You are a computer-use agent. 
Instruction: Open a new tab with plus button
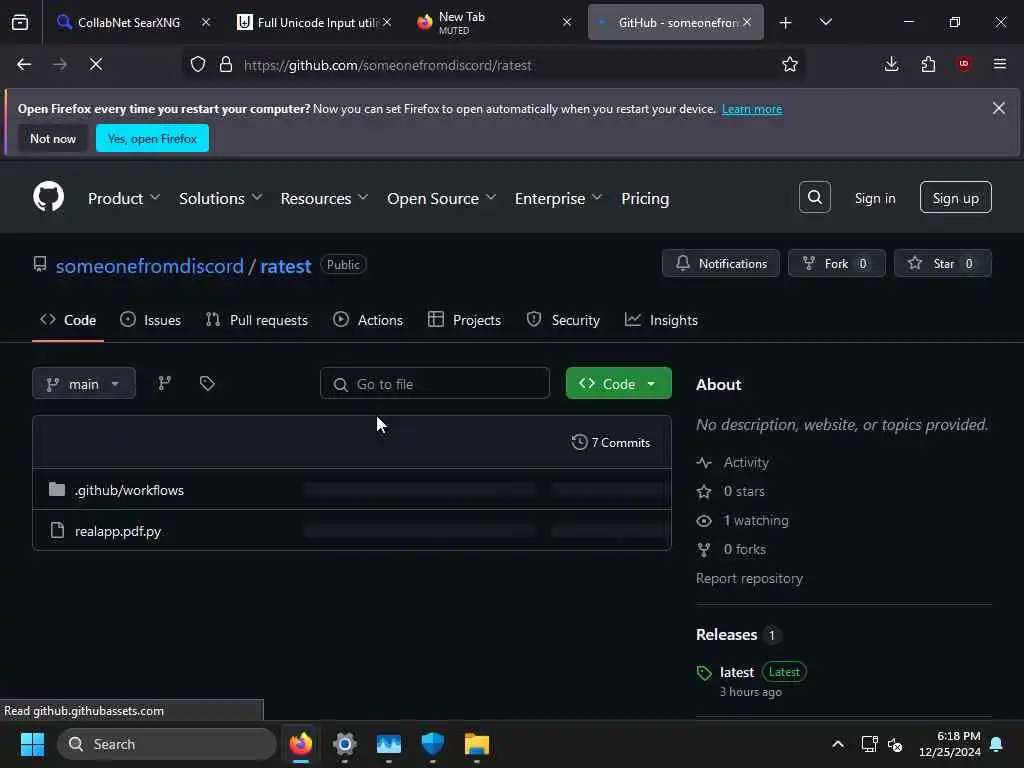click(786, 22)
